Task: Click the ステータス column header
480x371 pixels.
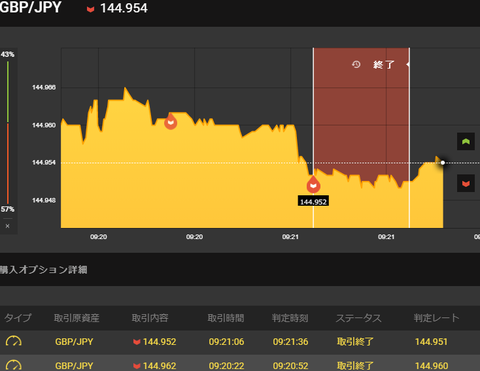Action: pyautogui.click(x=358, y=318)
